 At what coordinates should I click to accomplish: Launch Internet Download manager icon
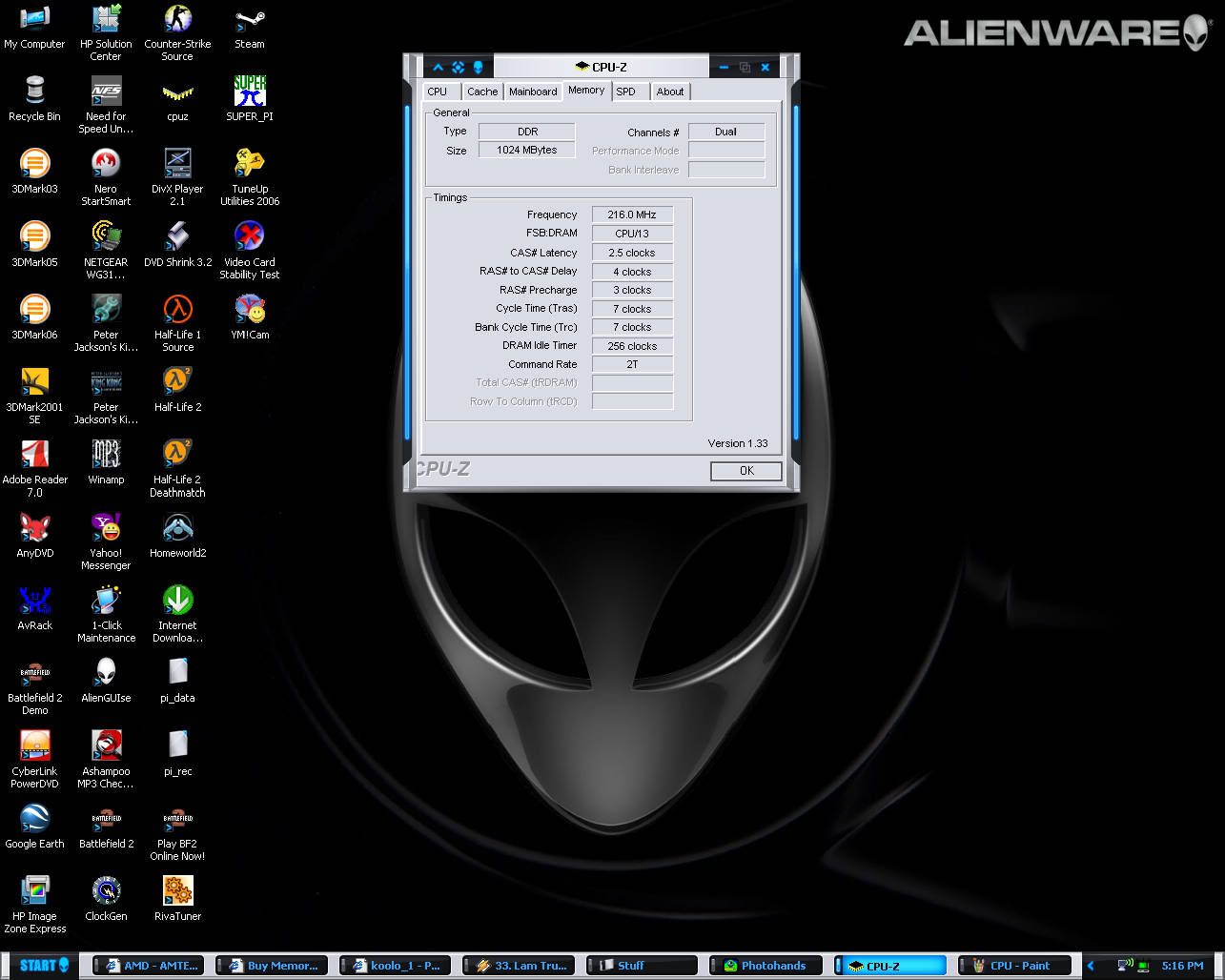177,615
